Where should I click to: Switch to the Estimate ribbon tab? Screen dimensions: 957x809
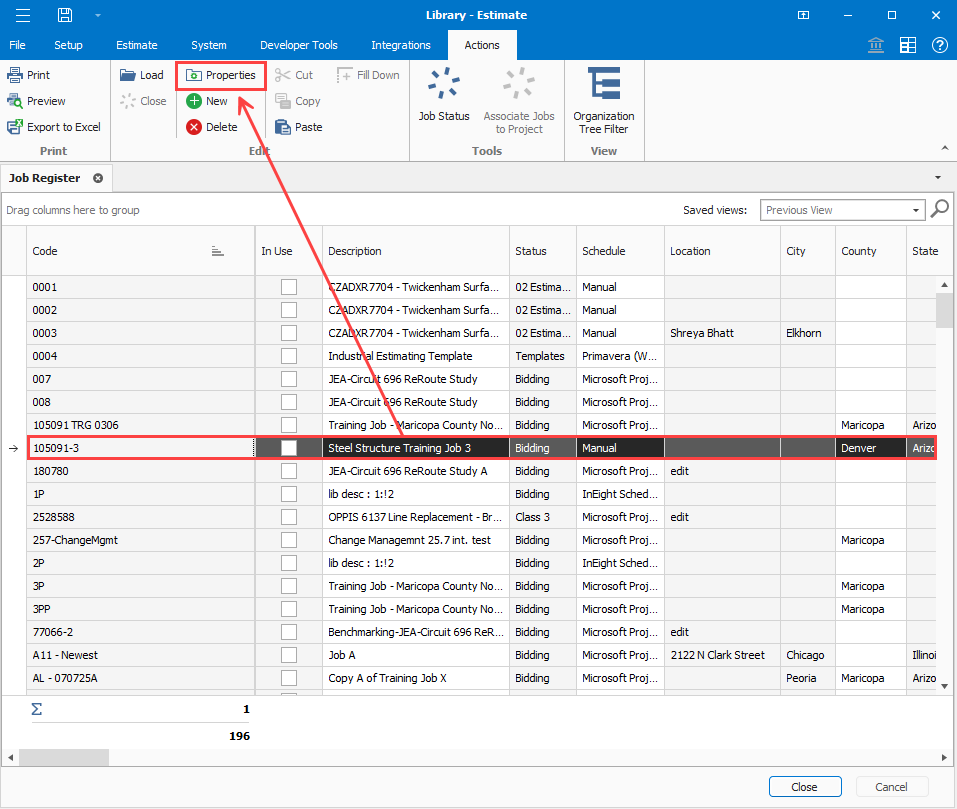pyautogui.click(x=136, y=45)
